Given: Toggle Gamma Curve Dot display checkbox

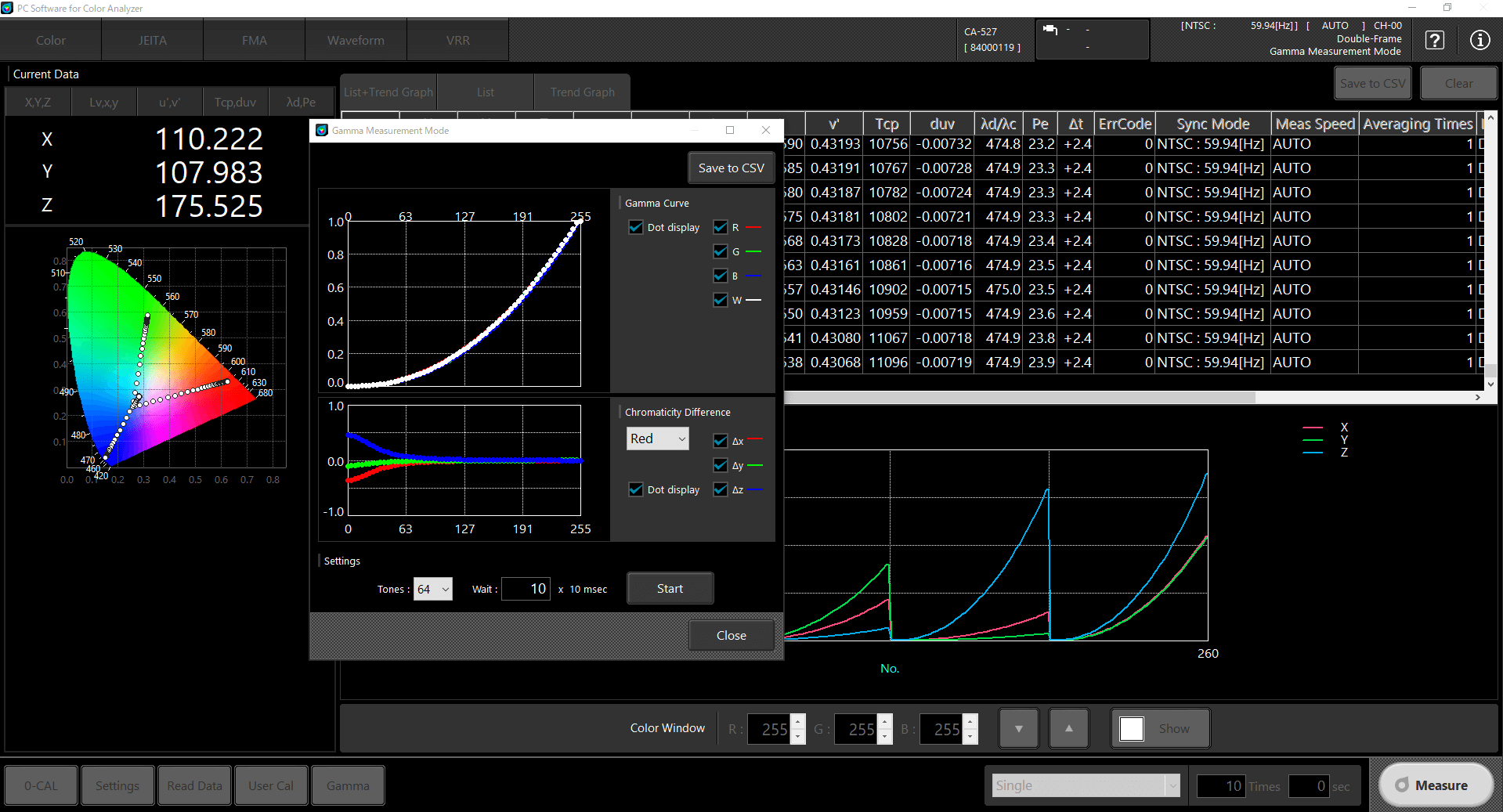Looking at the screenshot, I should pyautogui.click(x=636, y=227).
